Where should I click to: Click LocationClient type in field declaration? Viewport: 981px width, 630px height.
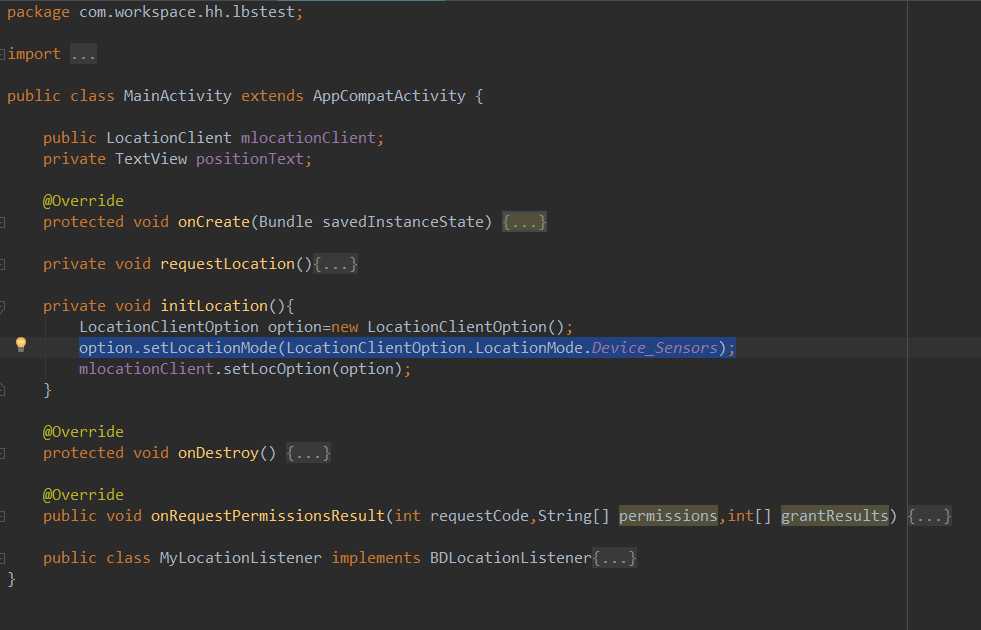click(x=169, y=138)
